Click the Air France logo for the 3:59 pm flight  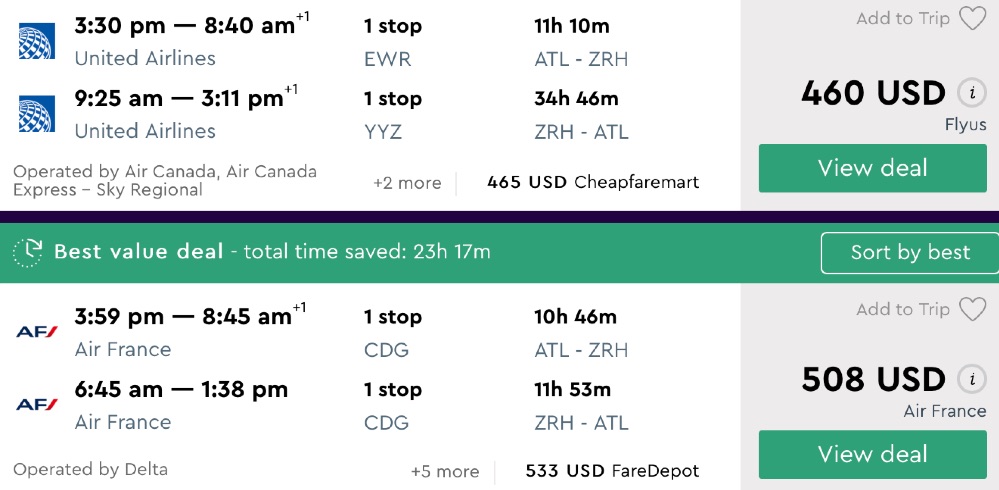(37, 332)
